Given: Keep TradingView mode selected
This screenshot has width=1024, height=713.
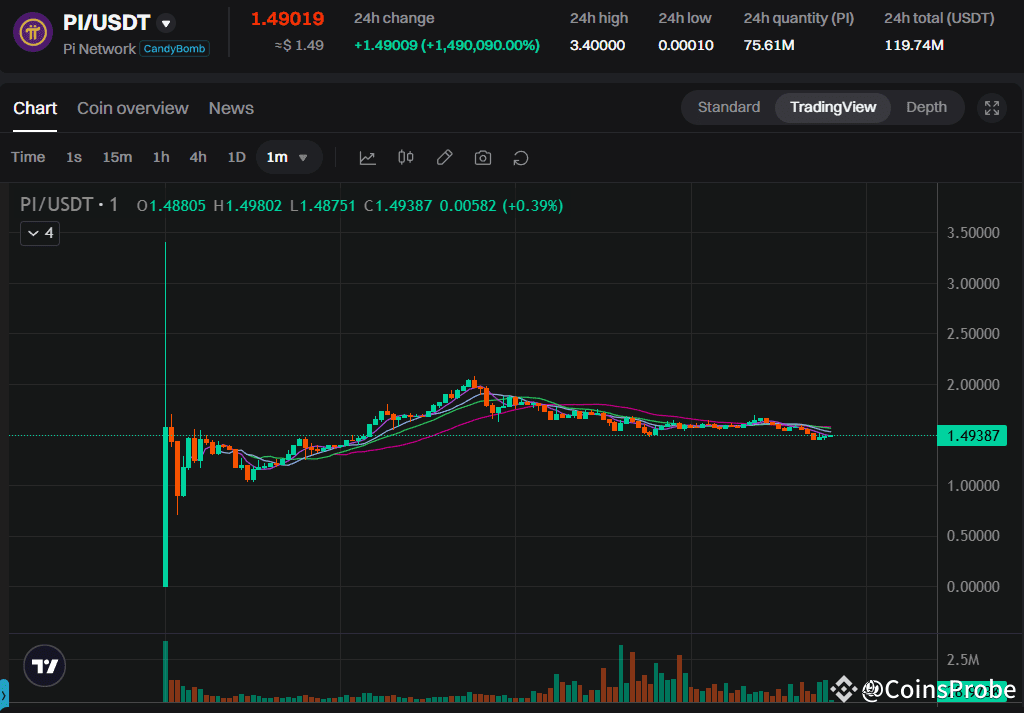Looking at the screenshot, I should pyautogui.click(x=832, y=107).
